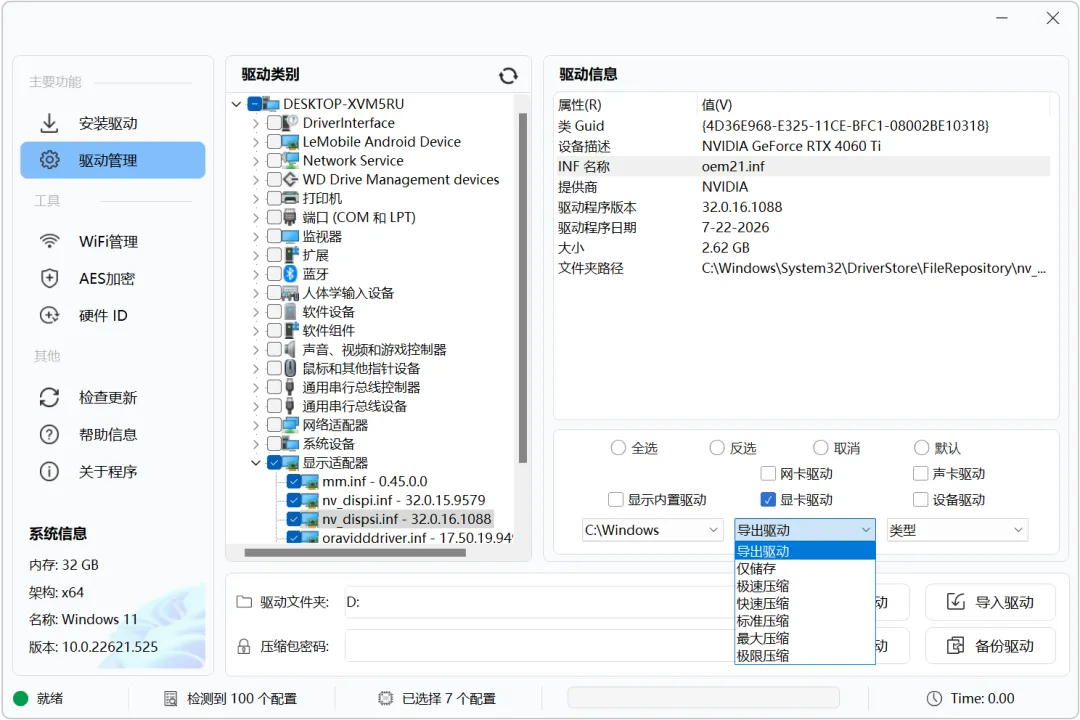Expand the 通用串行总线控制器 category

(x=256, y=388)
